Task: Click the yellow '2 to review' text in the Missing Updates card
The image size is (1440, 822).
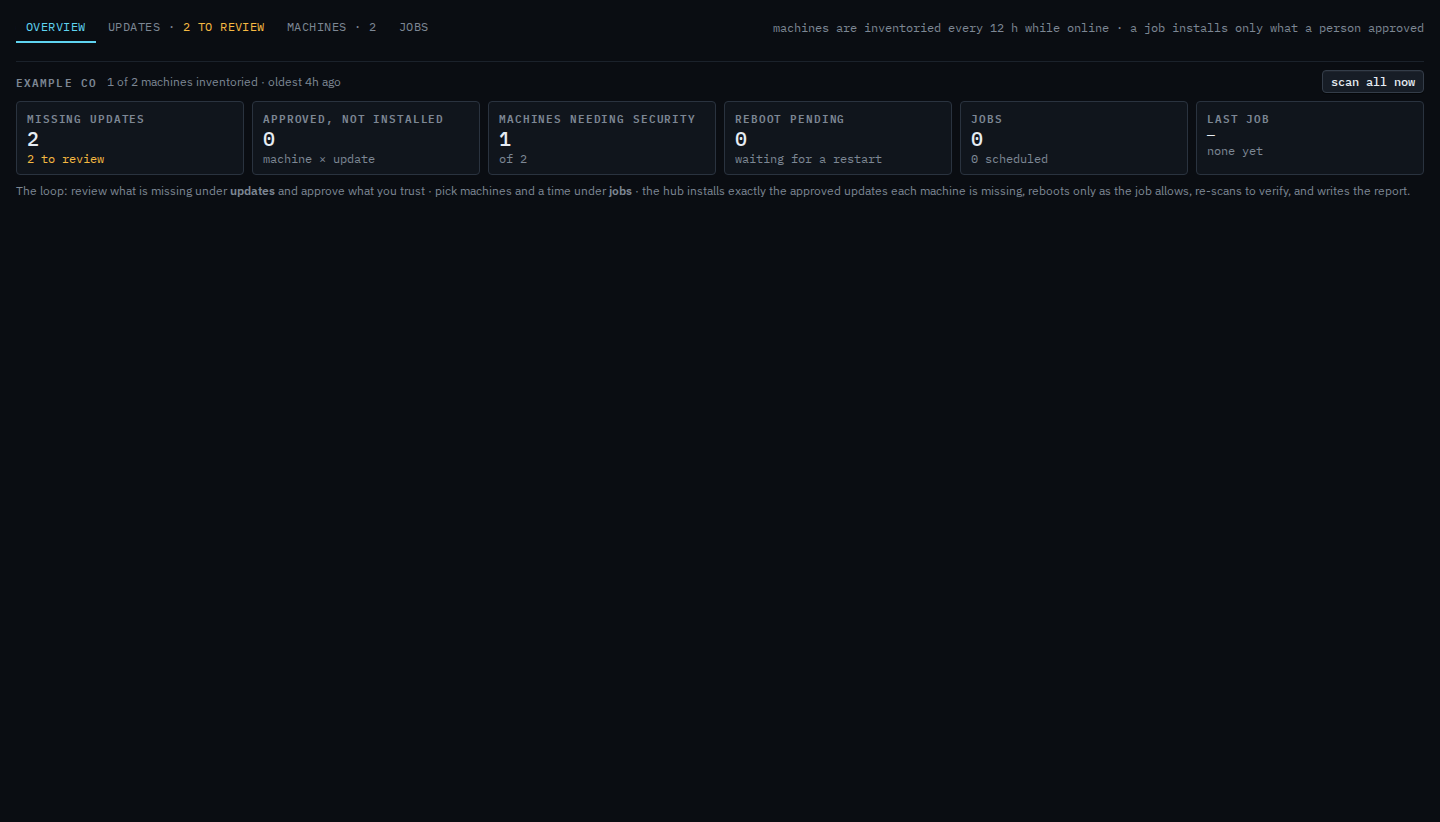Action: click(66, 159)
